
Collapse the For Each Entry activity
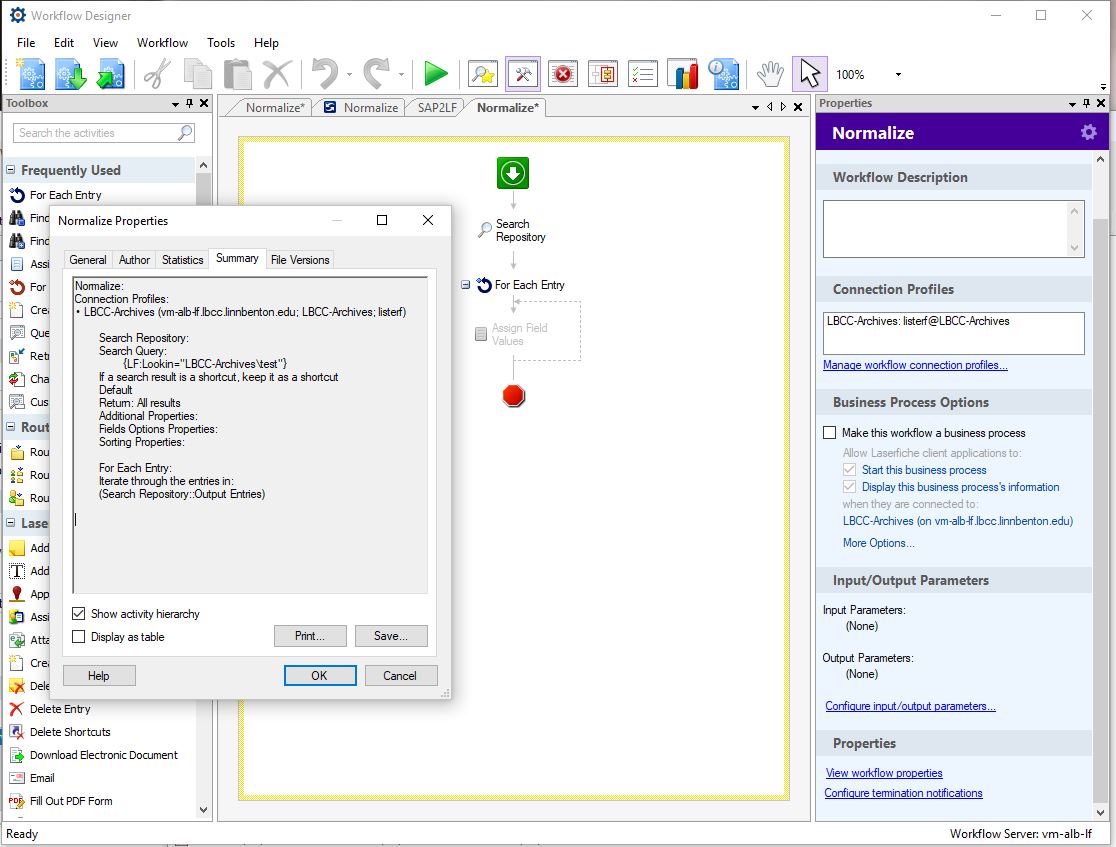click(466, 285)
